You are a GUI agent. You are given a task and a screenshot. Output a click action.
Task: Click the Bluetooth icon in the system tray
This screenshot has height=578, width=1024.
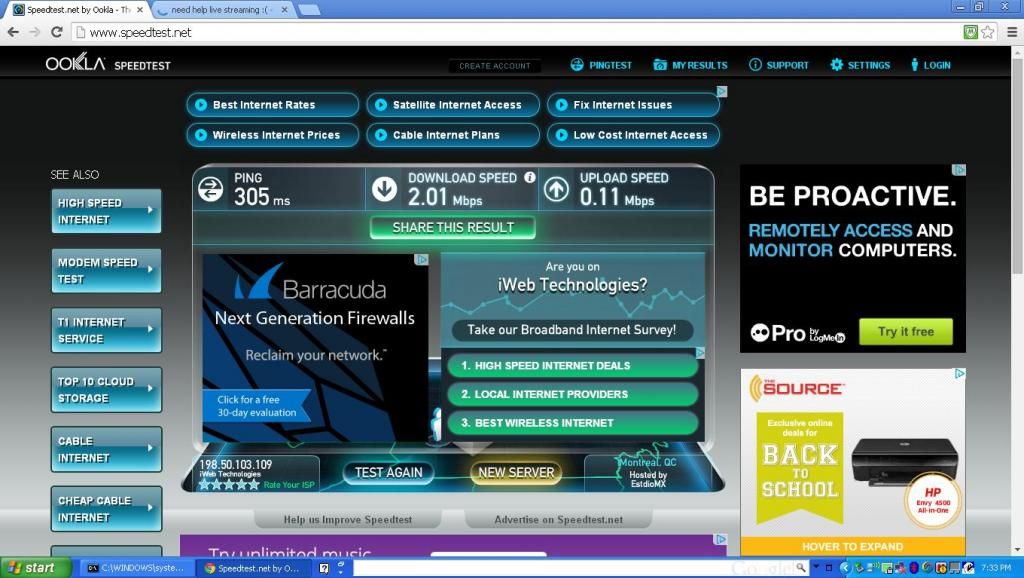coord(914,568)
